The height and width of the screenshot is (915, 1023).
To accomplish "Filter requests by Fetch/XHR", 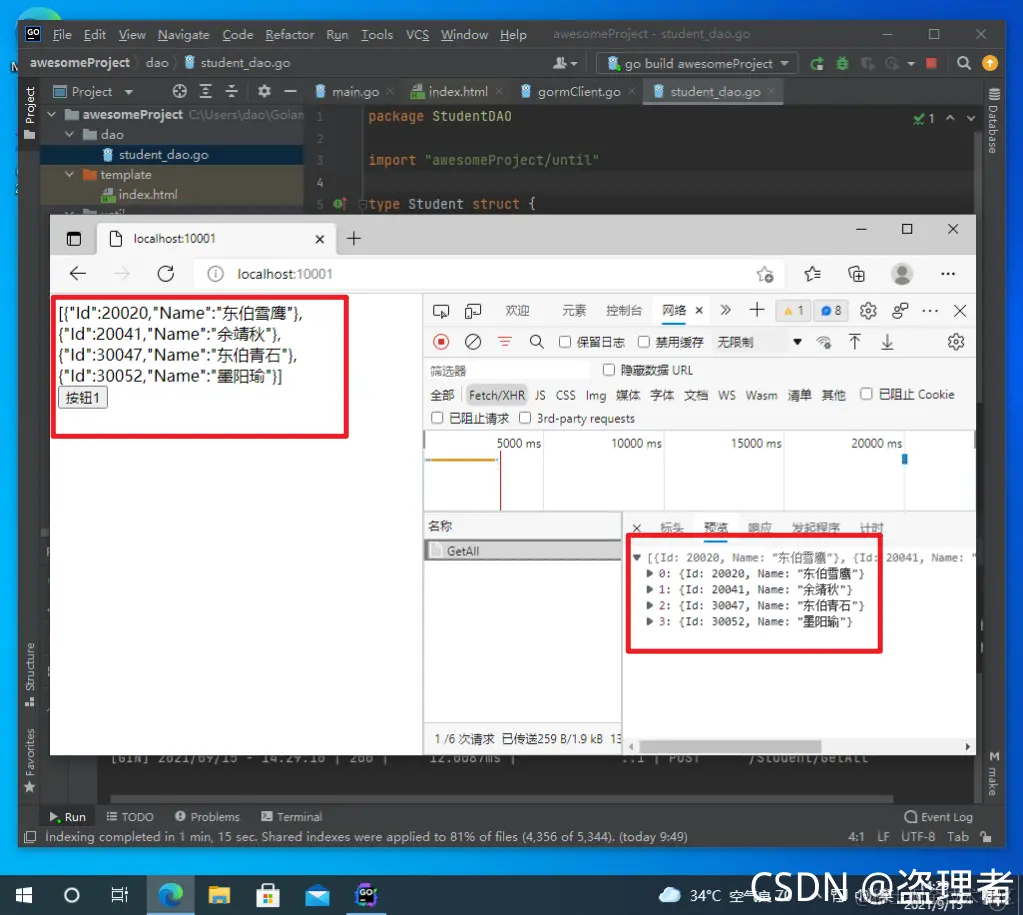I will pyautogui.click(x=496, y=395).
